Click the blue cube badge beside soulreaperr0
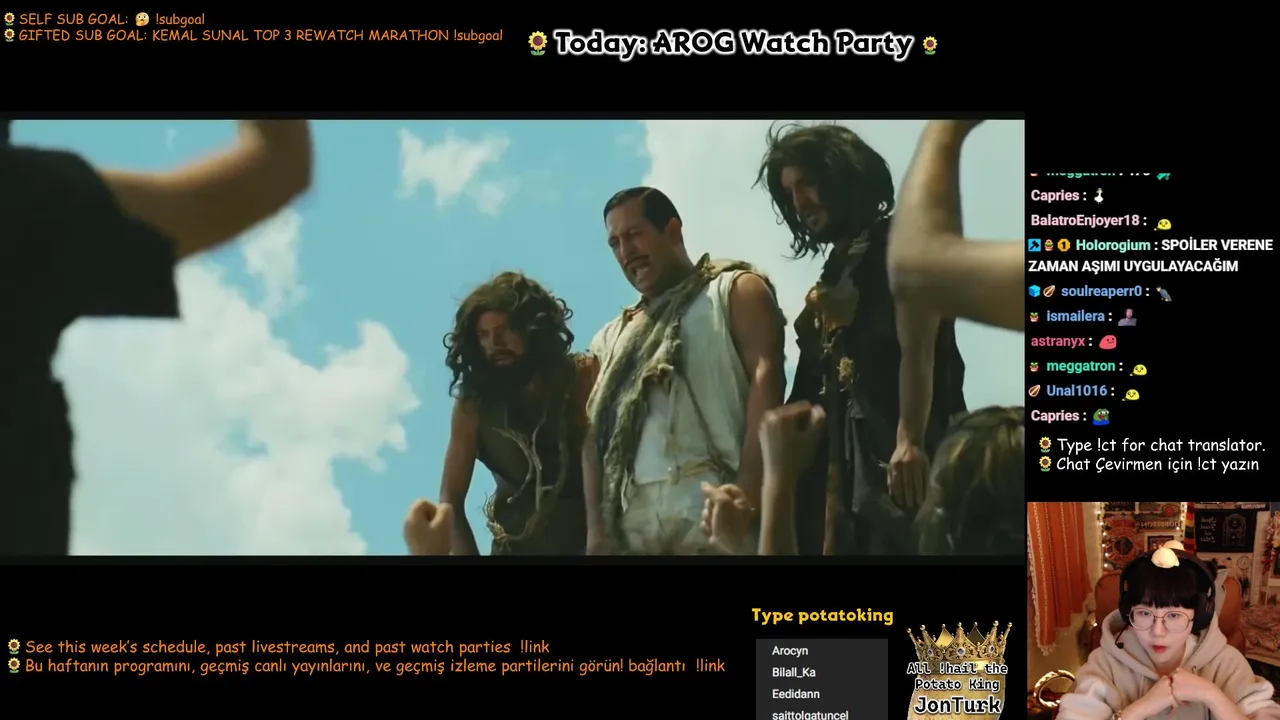1280x720 pixels. [x=1035, y=291]
